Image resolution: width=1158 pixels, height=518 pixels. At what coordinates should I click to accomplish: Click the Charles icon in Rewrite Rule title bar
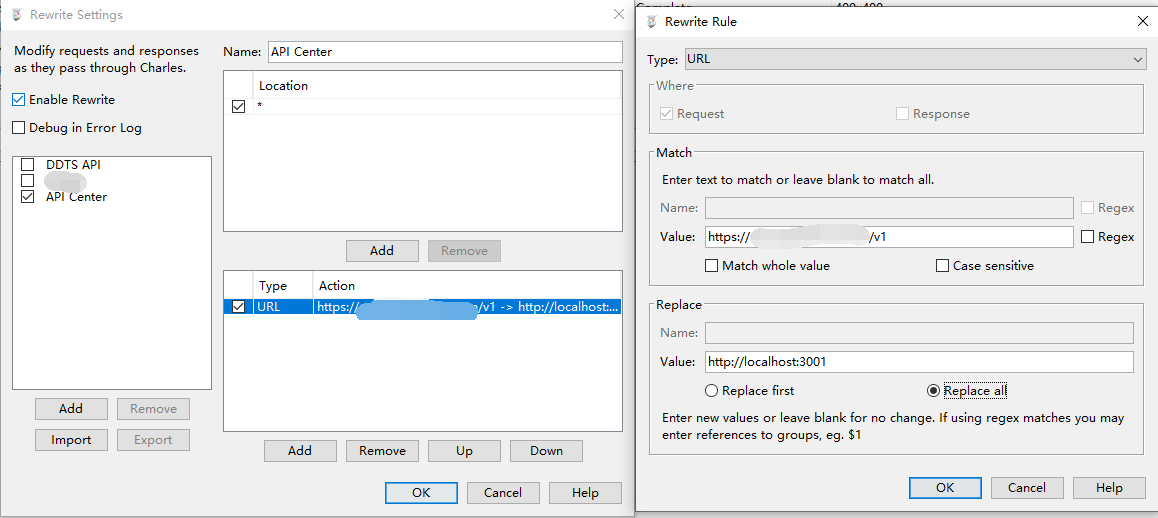coord(651,21)
